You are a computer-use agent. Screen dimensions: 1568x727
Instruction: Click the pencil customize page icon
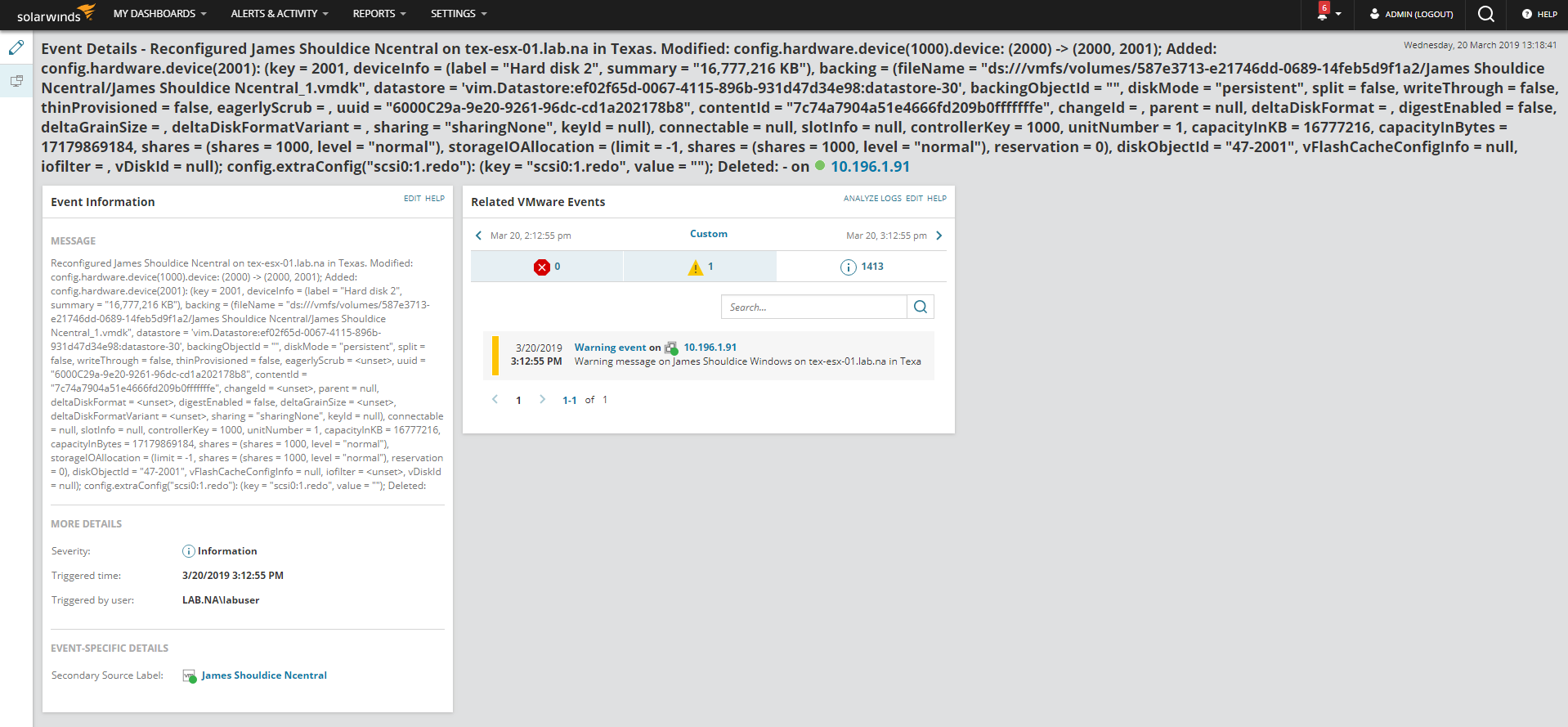pyautogui.click(x=16, y=47)
